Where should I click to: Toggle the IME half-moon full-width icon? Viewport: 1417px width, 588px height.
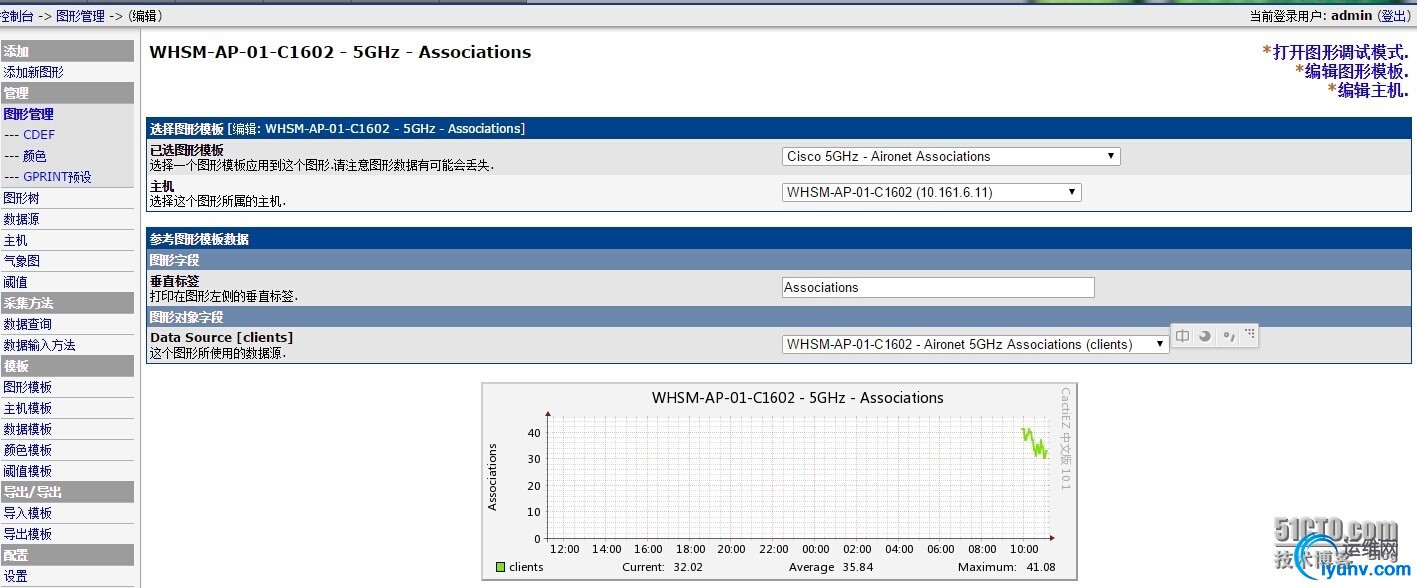point(1205,336)
